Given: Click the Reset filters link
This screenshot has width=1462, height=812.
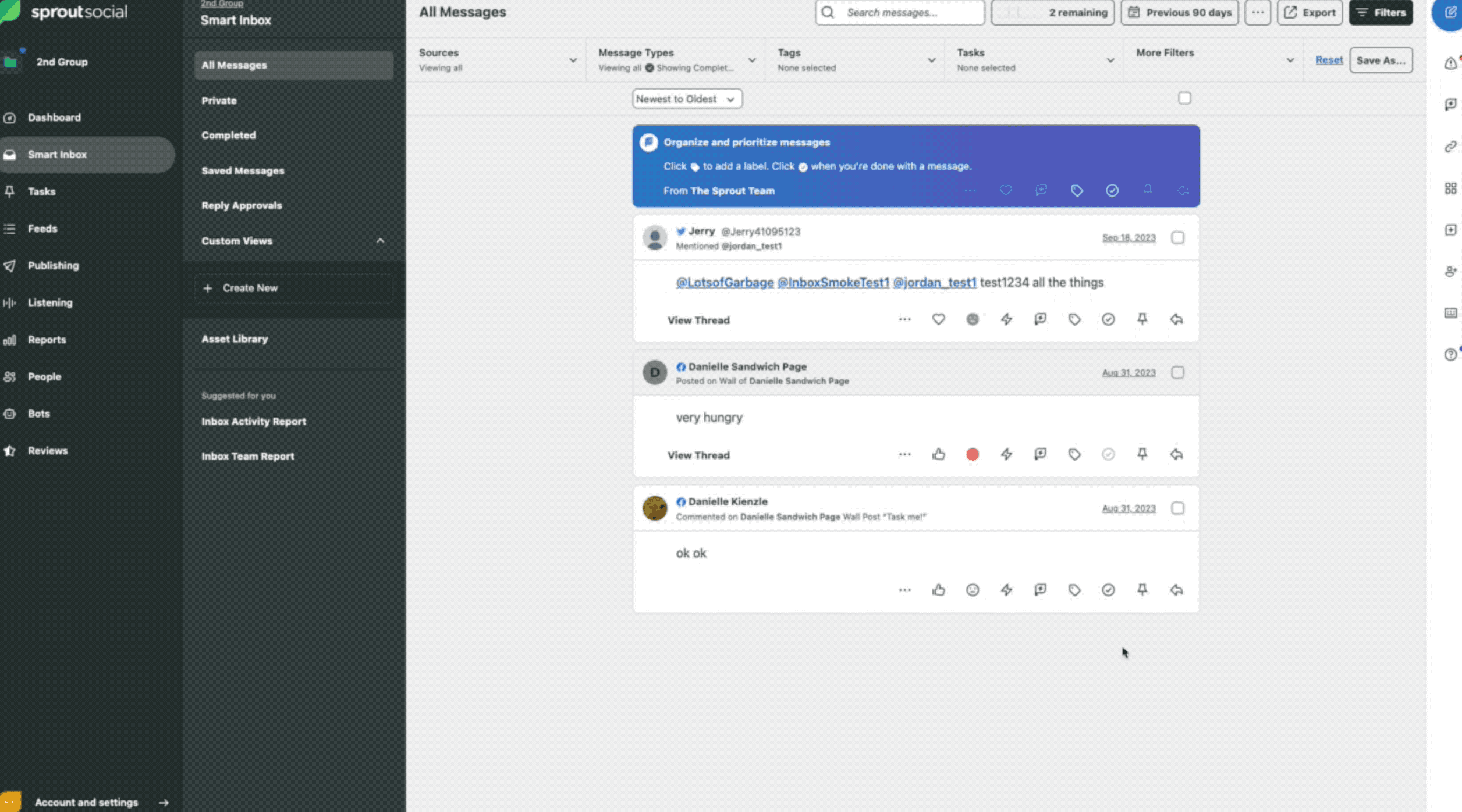Looking at the screenshot, I should click(x=1329, y=59).
